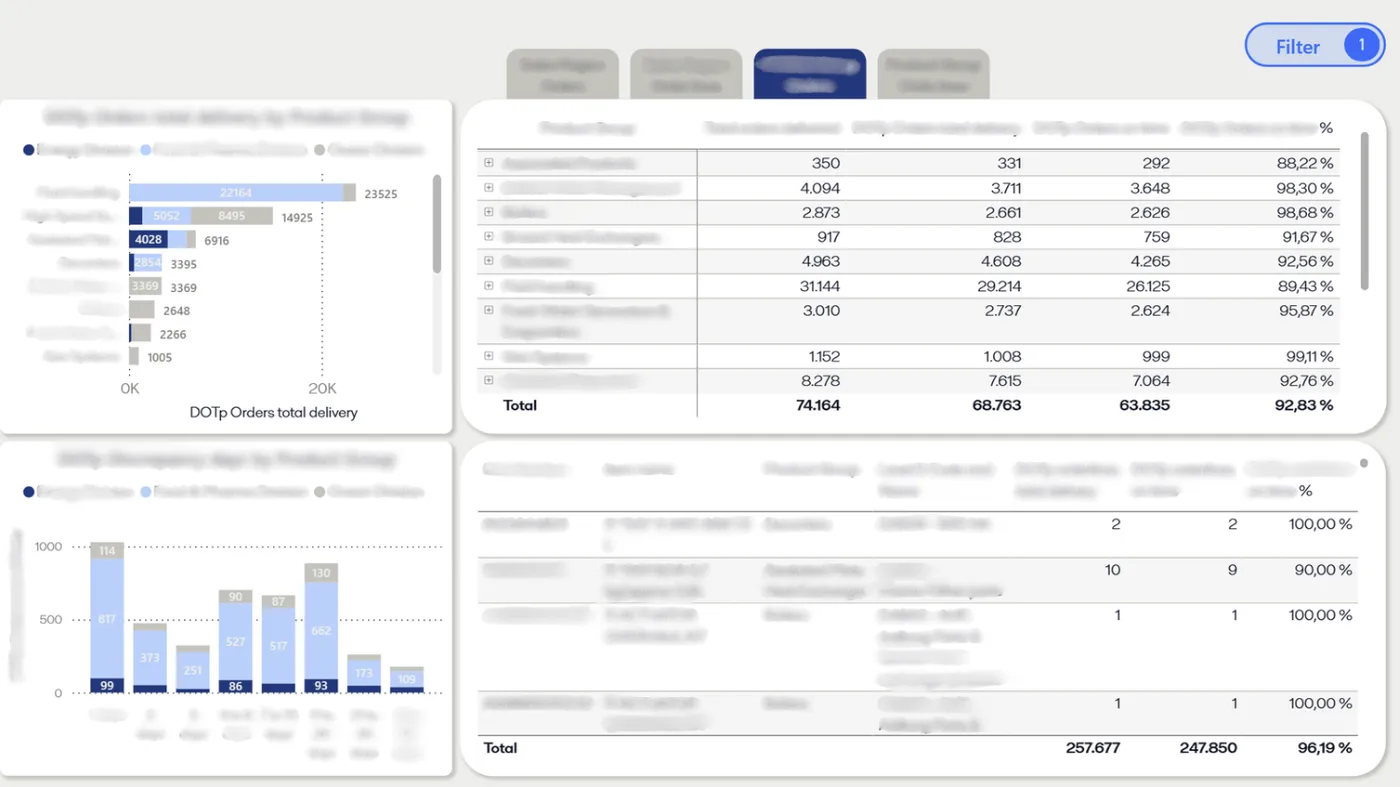Select the dark blue bar segment labeled 4028
The height and width of the screenshot is (787, 1400).
pyautogui.click(x=148, y=240)
